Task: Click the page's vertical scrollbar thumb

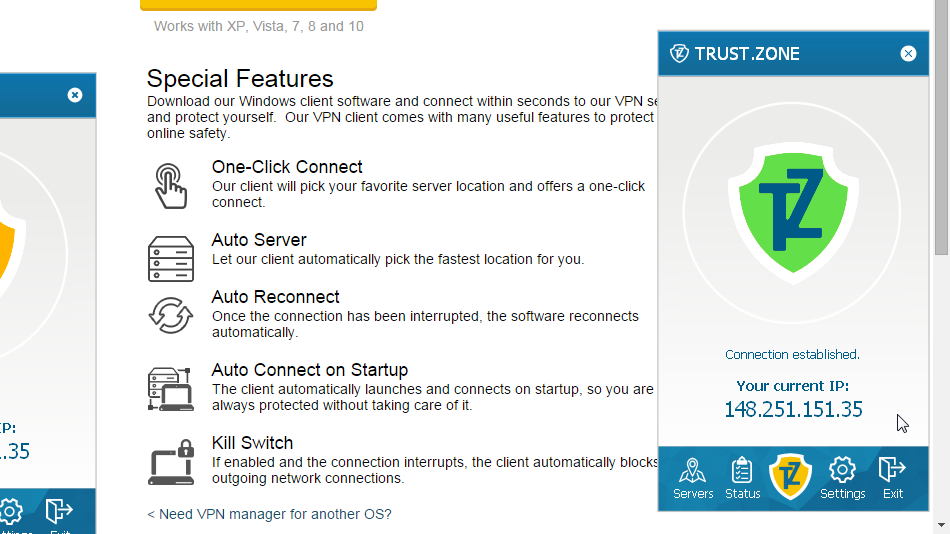Action: (x=941, y=130)
